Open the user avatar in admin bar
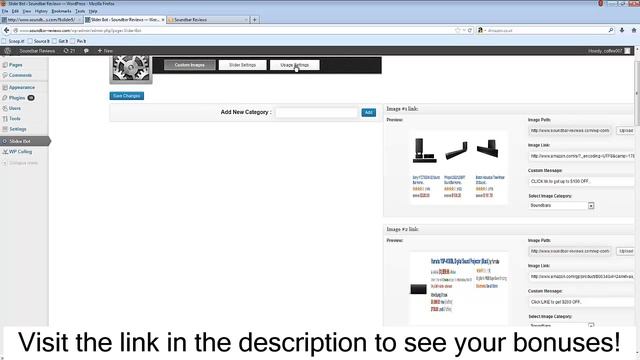Image resolution: width=640 pixels, height=360 pixels. pyautogui.click(x=627, y=51)
